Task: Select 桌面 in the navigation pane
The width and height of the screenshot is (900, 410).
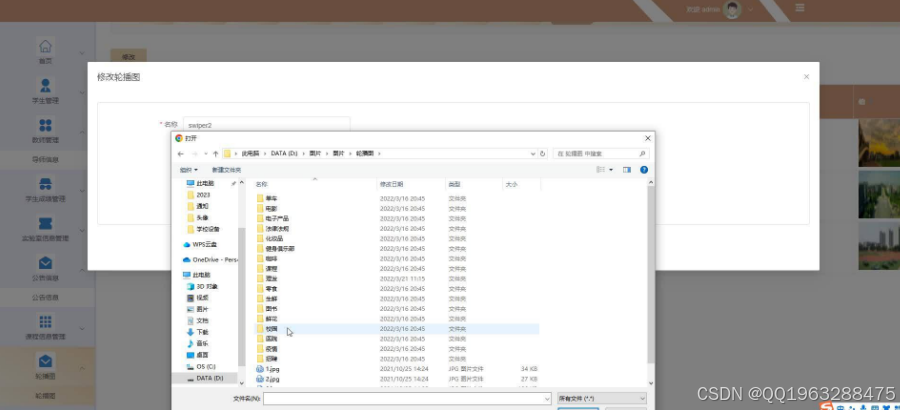Action: tap(198, 355)
